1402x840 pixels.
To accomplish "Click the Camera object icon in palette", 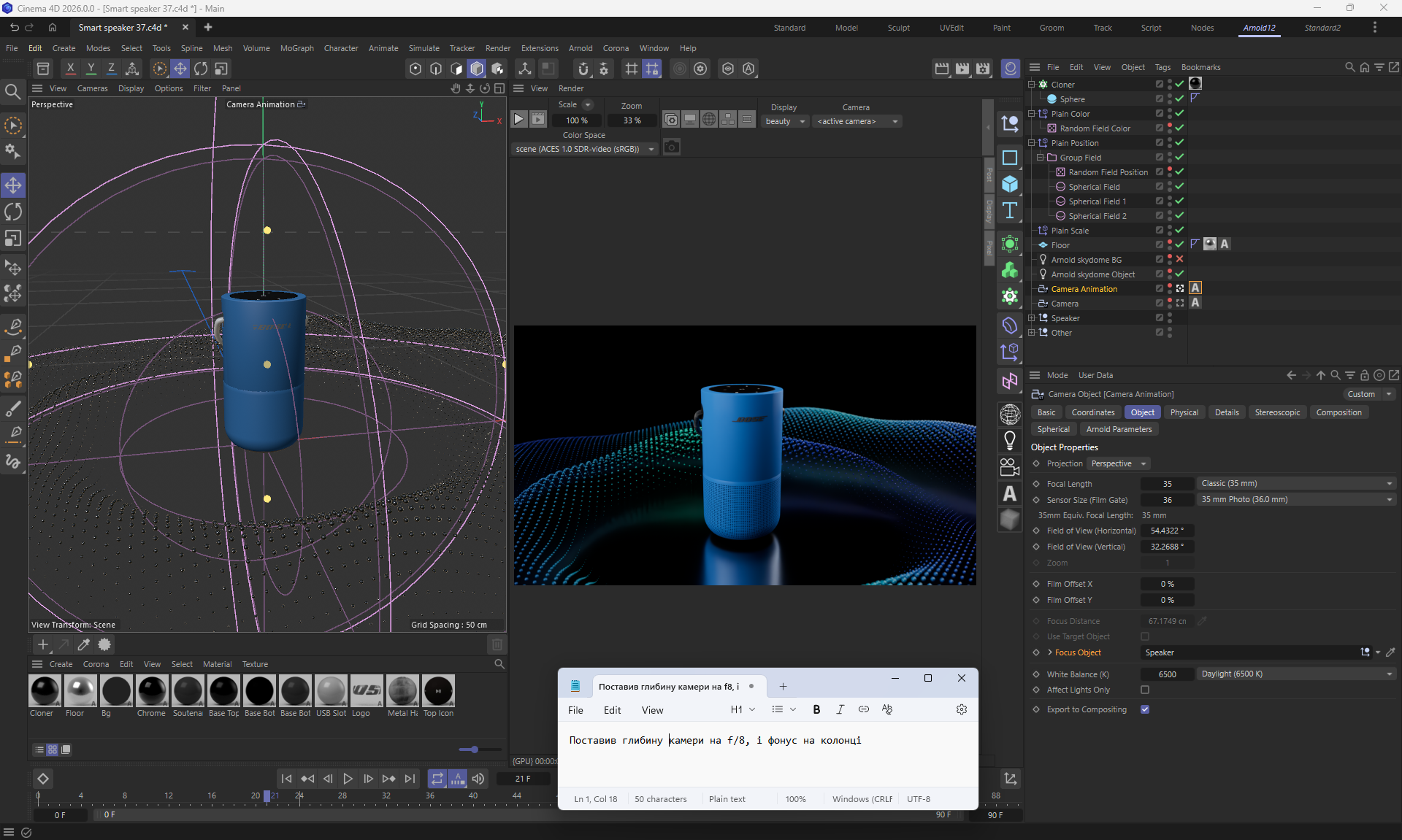I will [x=1010, y=467].
